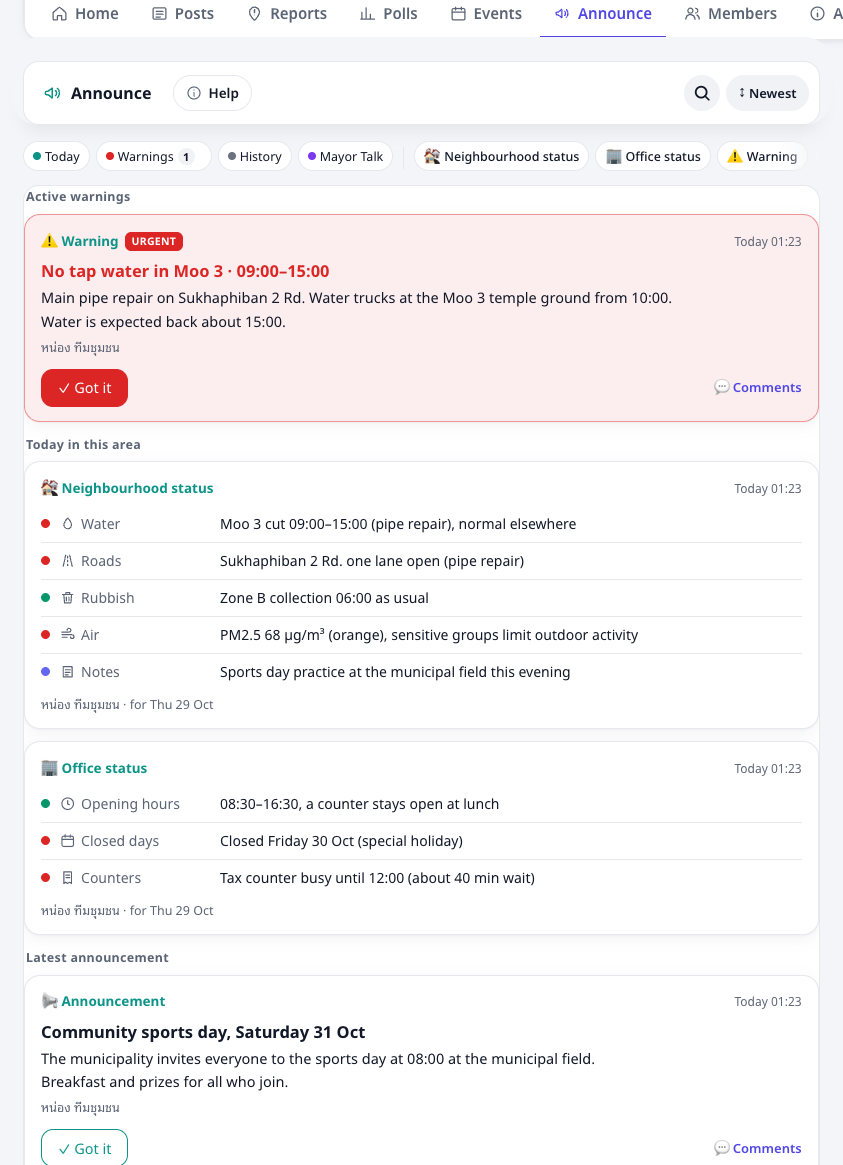This screenshot has height=1165, width=843.
Task: Click the speech bubble icon in the warning card
Action: click(x=721, y=387)
